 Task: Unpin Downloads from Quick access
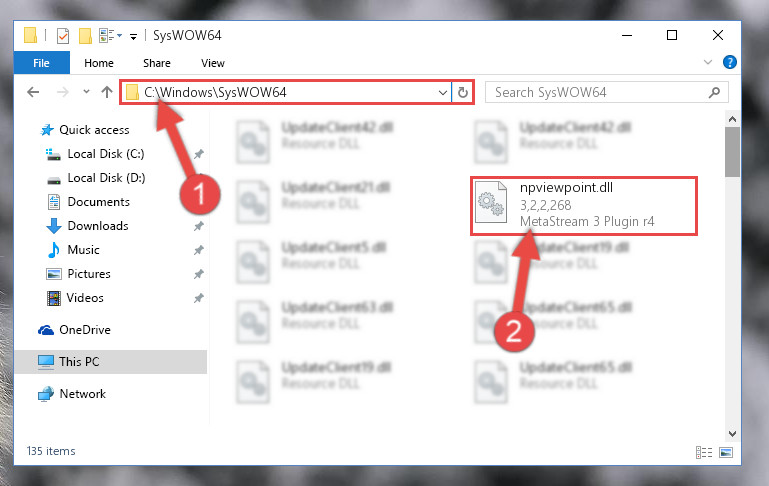[x=199, y=226]
